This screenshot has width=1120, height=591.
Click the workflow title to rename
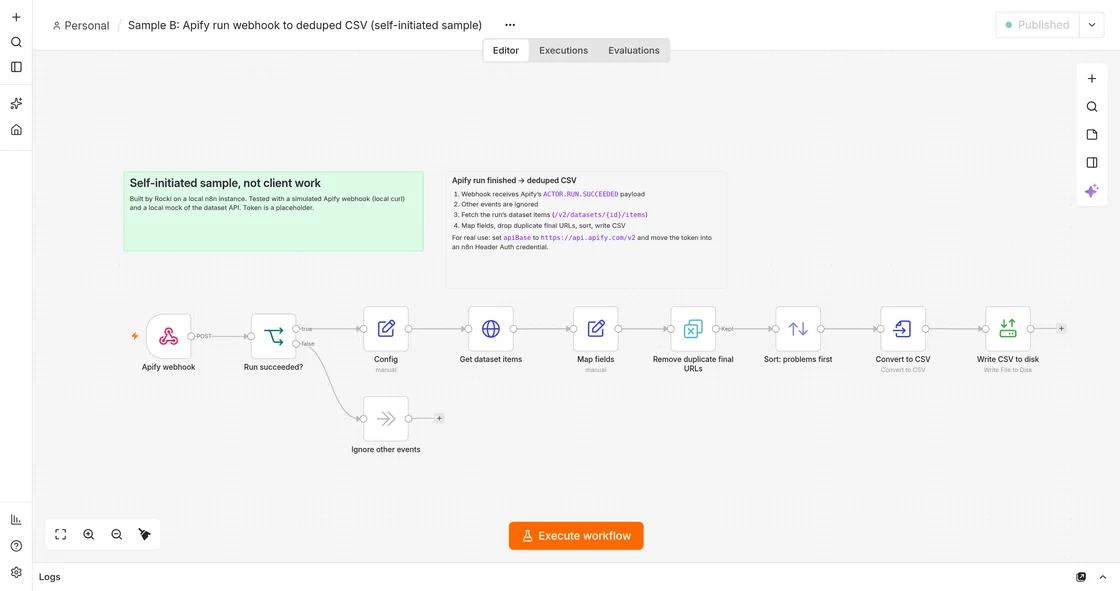305,25
